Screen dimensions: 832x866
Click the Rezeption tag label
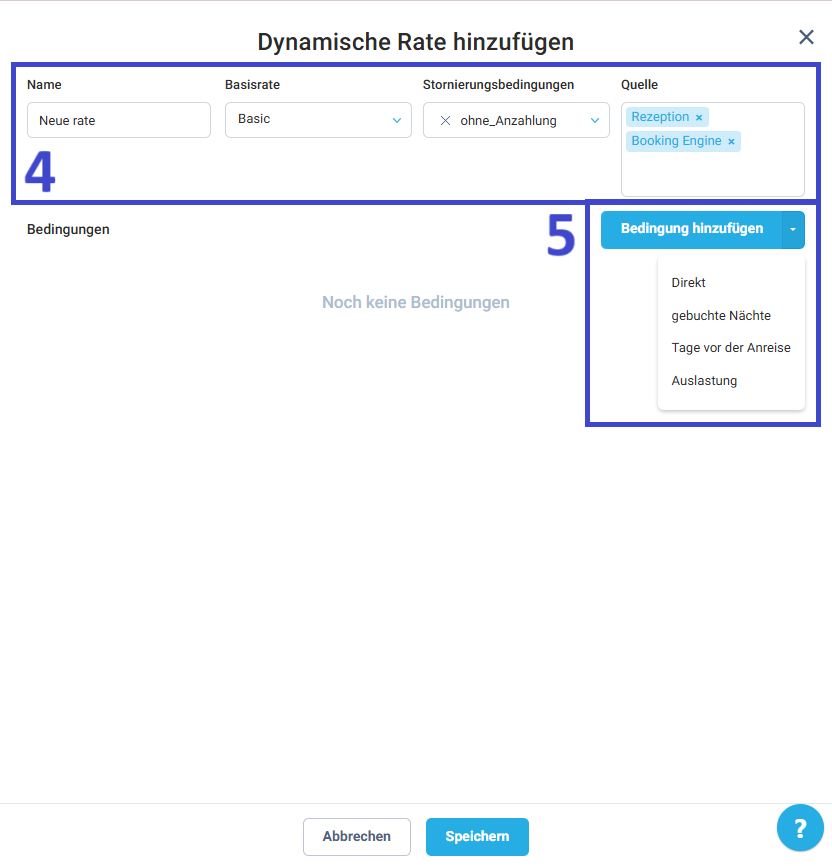660,117
